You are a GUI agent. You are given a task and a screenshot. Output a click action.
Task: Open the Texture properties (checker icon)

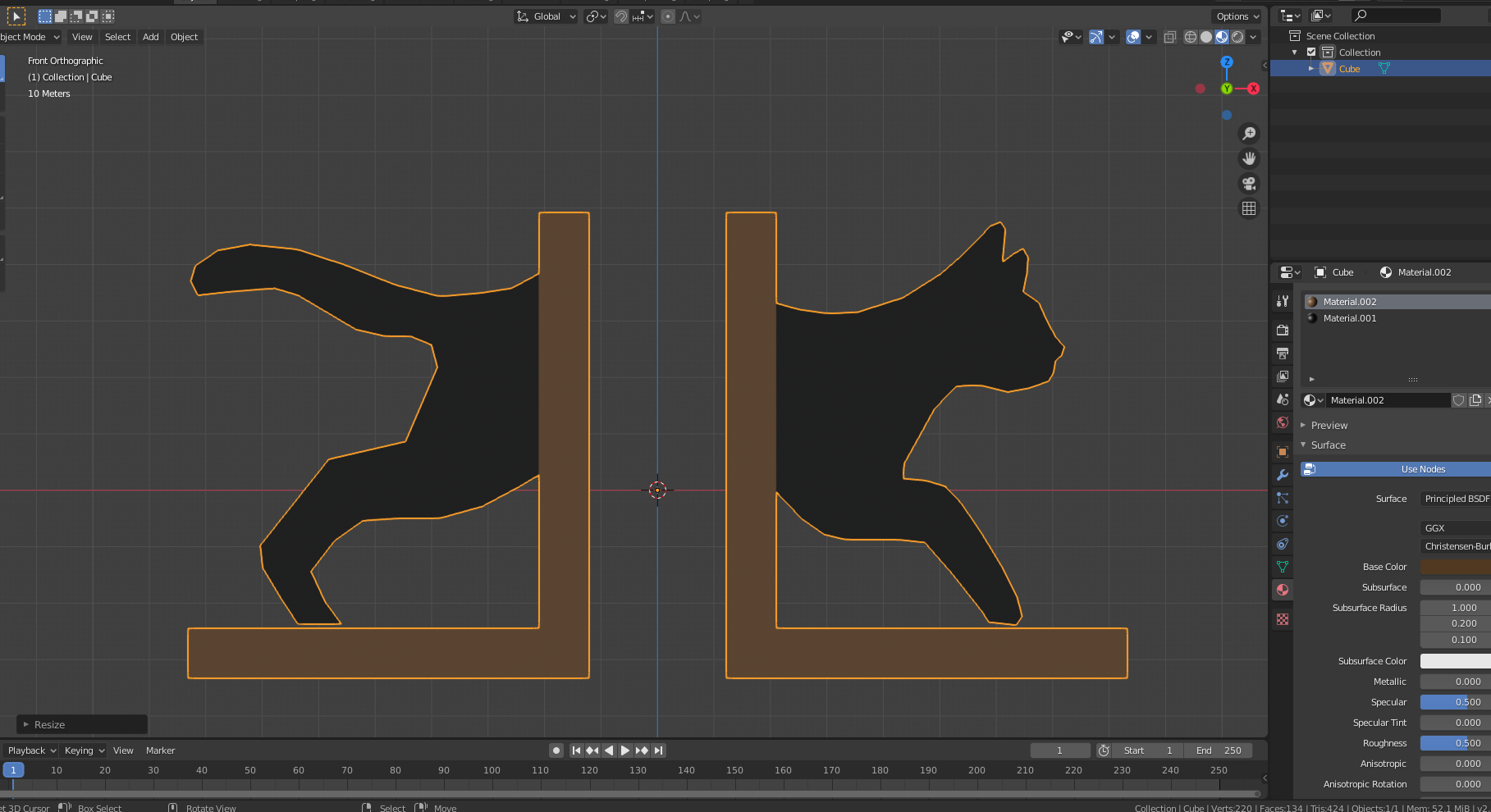click(1283, 619)
